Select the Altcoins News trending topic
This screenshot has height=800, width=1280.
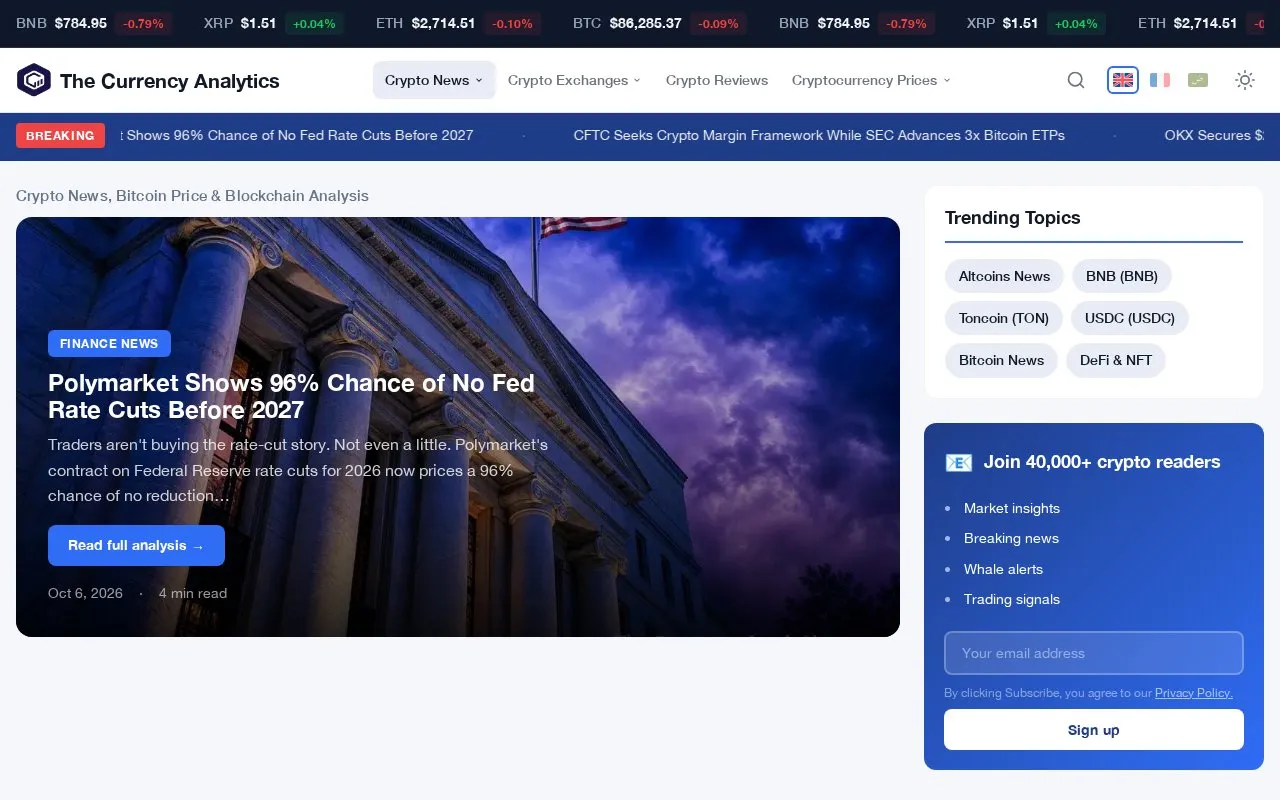tap(1004, 276)
